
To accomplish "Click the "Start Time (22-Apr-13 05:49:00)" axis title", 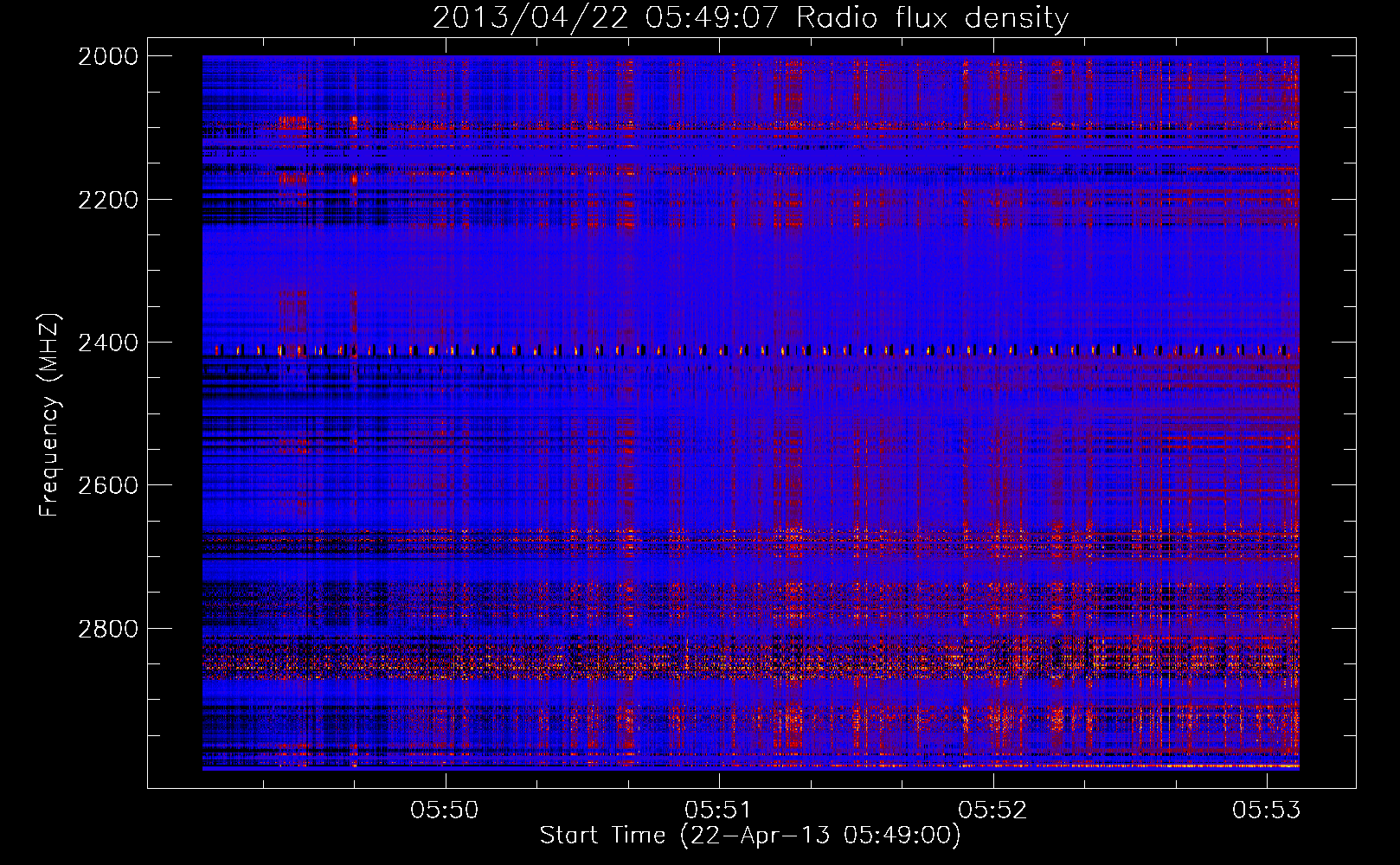I will click(750, 836).
